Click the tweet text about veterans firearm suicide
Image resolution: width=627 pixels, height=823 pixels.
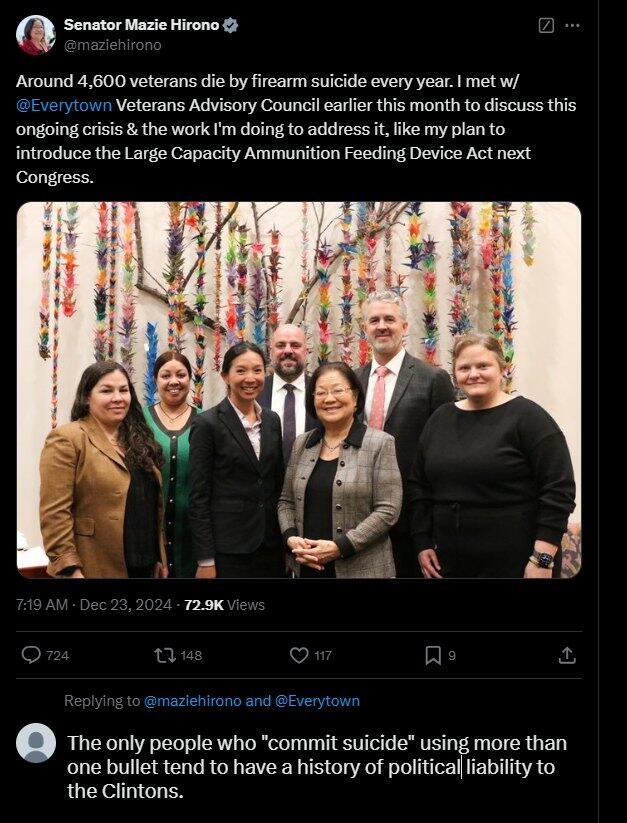tap(296, 129)
